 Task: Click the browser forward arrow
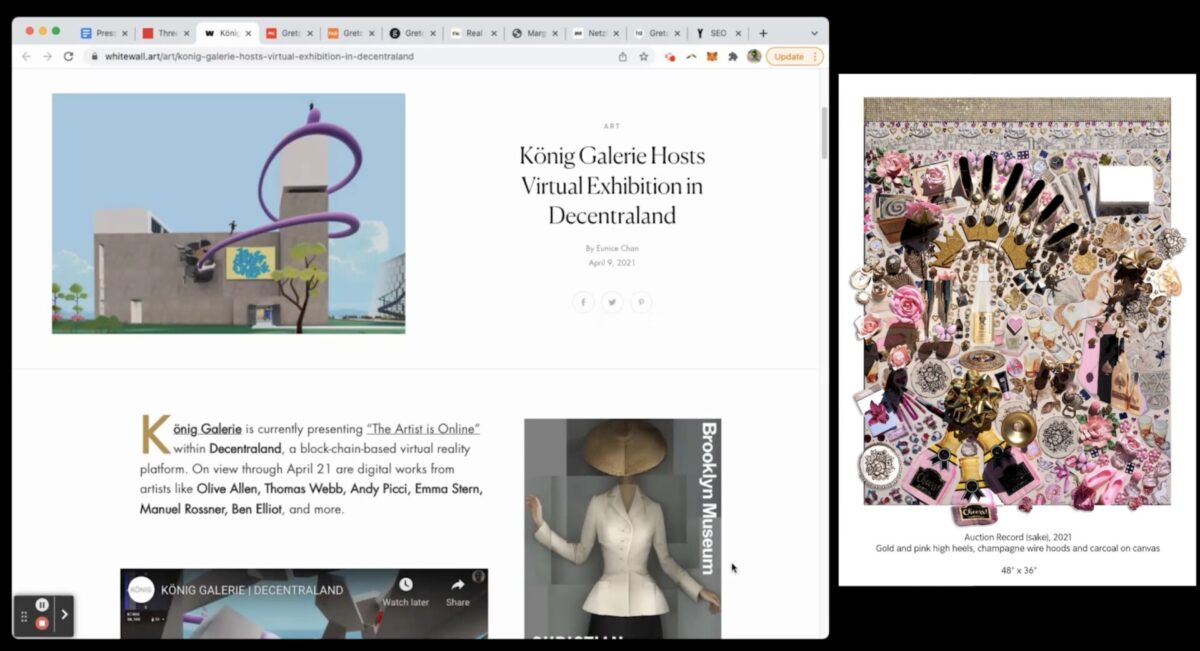pyautogui.click(x=47, y=57)
